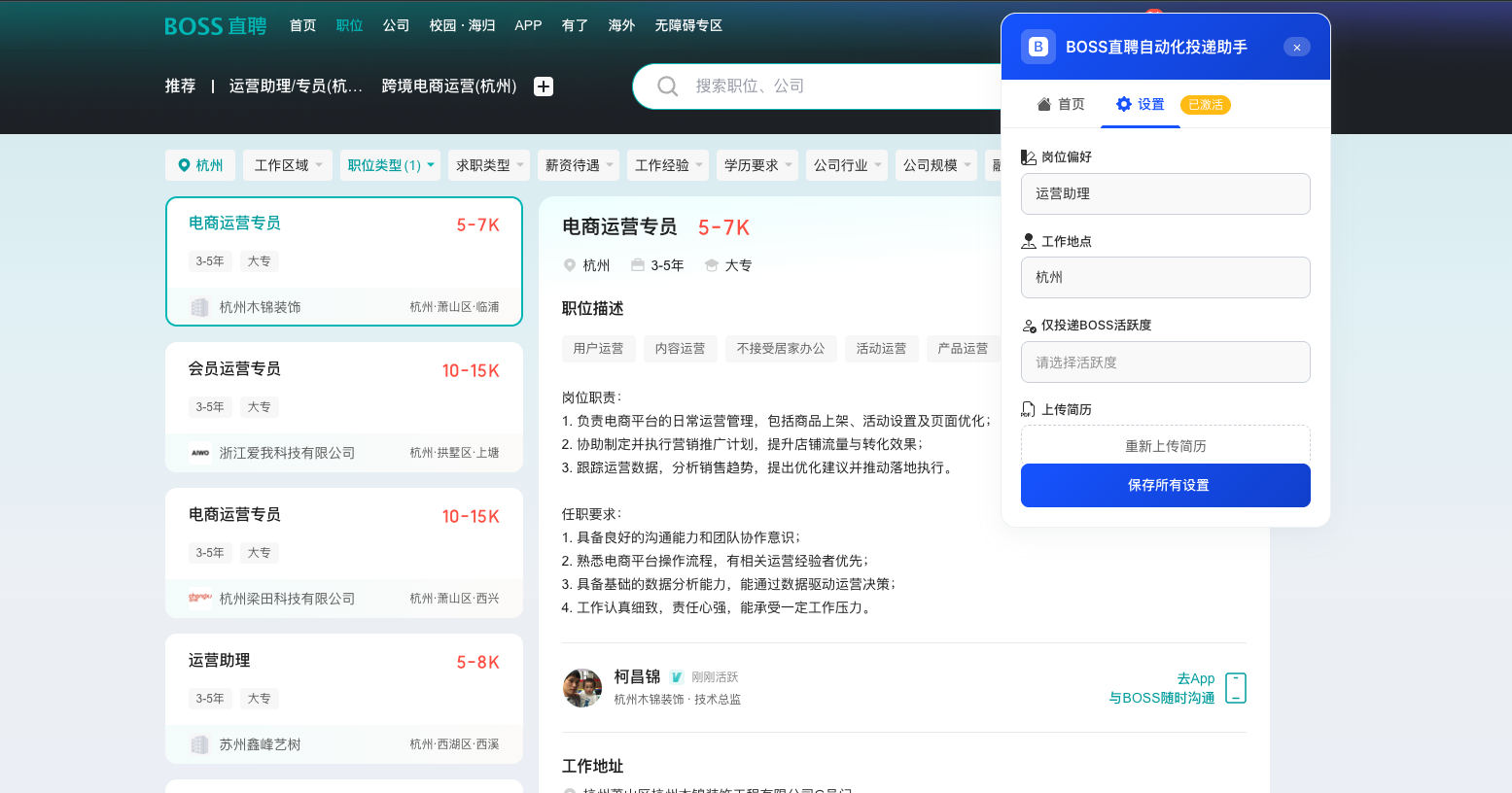Viewport: 1512px width, 793px height.
Task: Click the phone icon next to 去App
Action: point(1235,687)
